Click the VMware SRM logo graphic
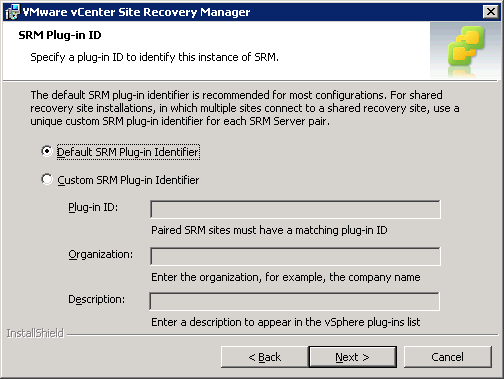Image resolution: width=504 pixels, height=379 pixels. [465, 50]
